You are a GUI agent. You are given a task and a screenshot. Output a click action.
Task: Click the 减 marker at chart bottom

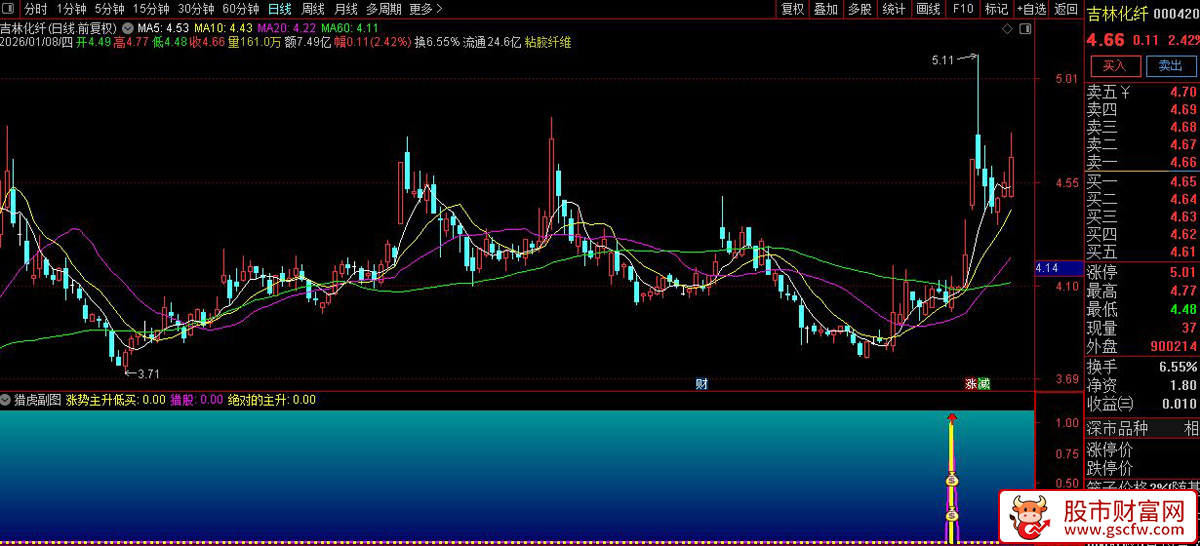pyautogui.click(x=983, y=383)
